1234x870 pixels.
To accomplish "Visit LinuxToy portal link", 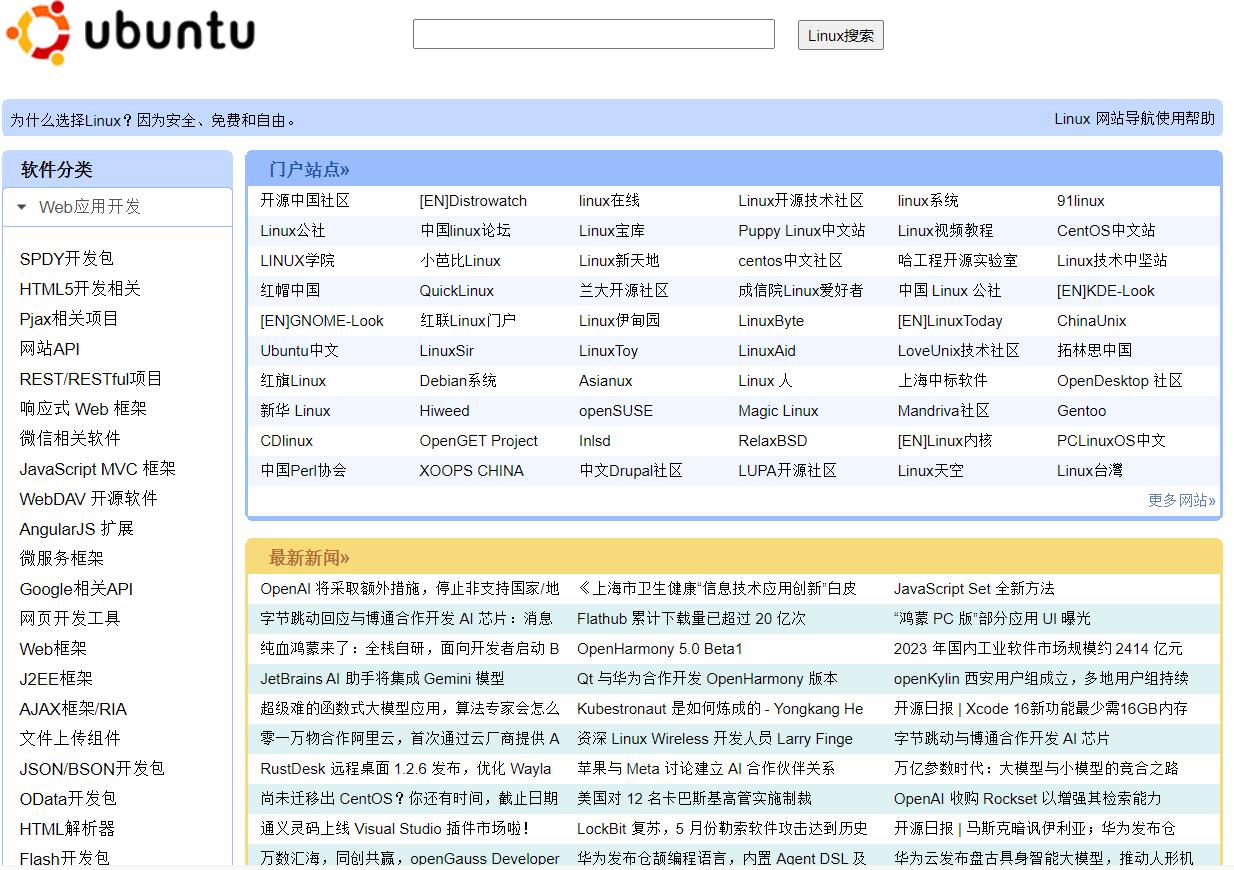I will (608, 351).
